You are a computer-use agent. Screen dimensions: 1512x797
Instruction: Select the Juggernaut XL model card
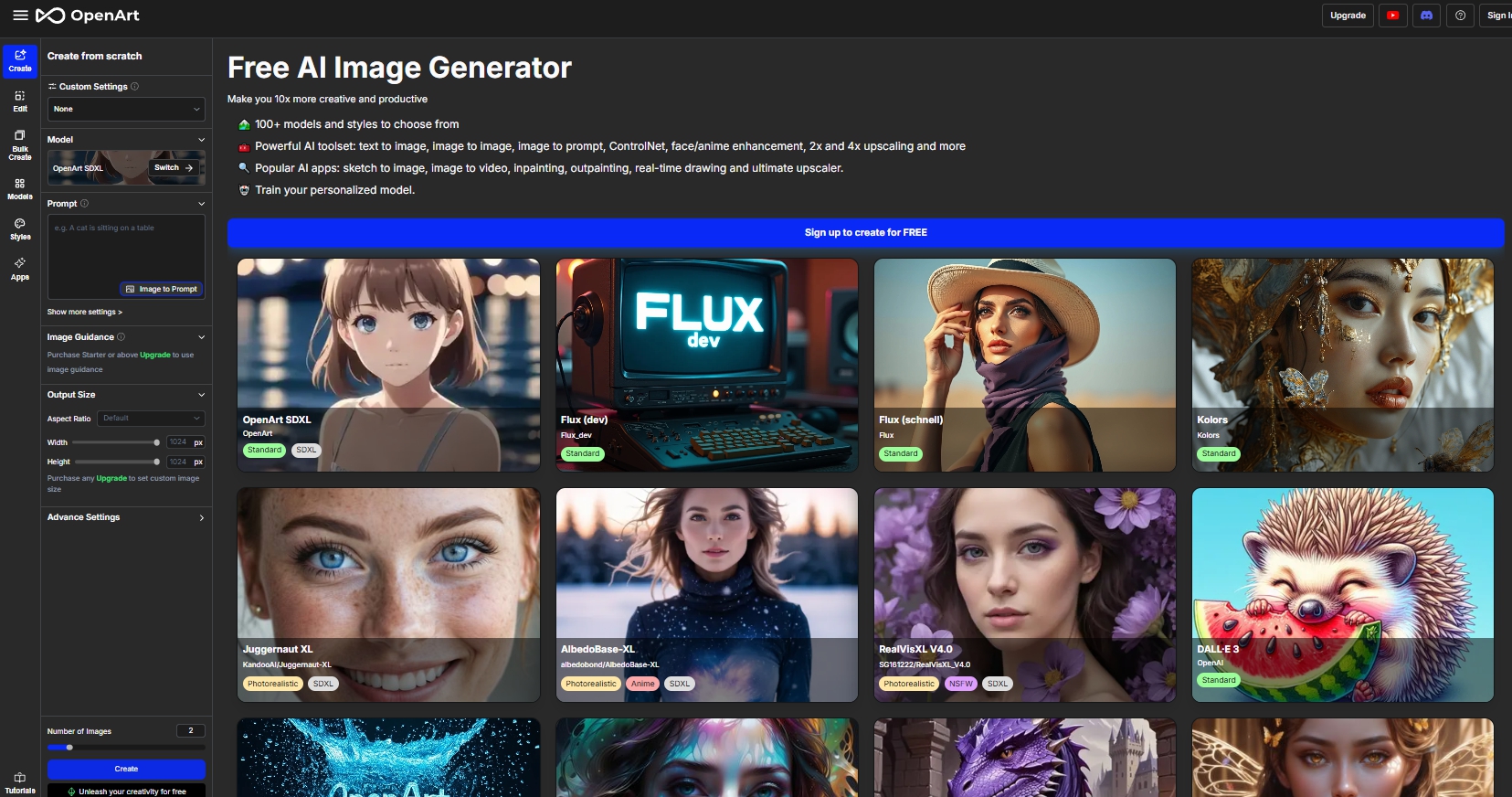tap(388, 595)
